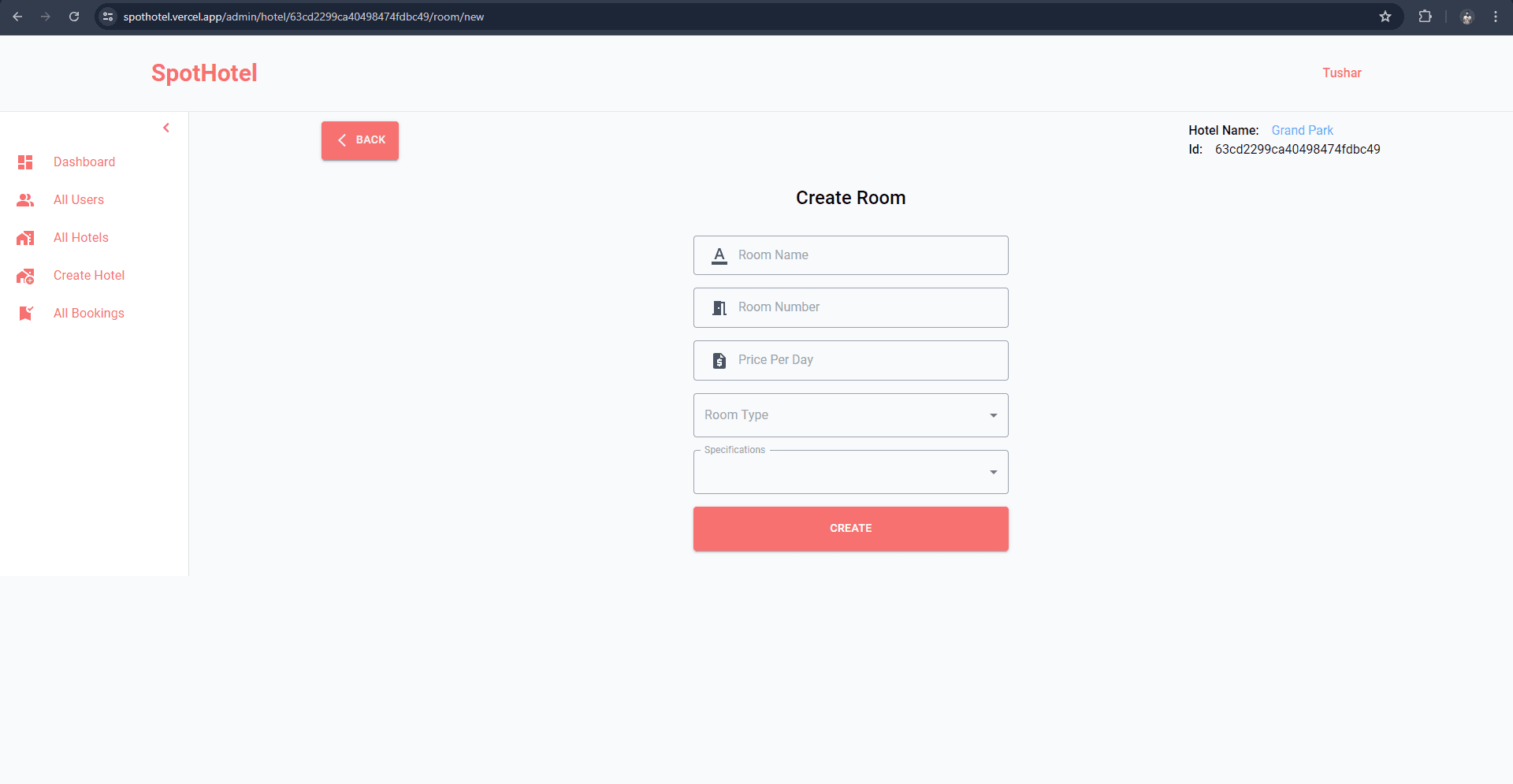Click the document icon in Price Per Day field

click(719, 360)
